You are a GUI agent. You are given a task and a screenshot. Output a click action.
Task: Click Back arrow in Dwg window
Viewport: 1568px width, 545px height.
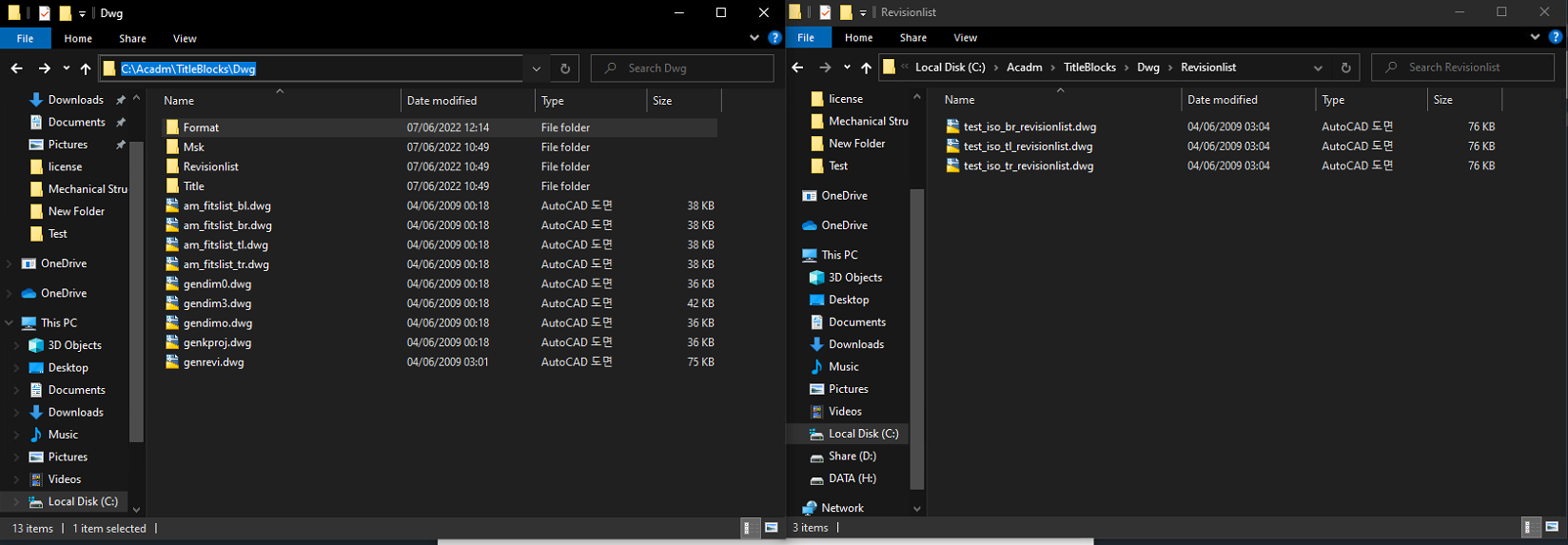(x=16, y=68)
